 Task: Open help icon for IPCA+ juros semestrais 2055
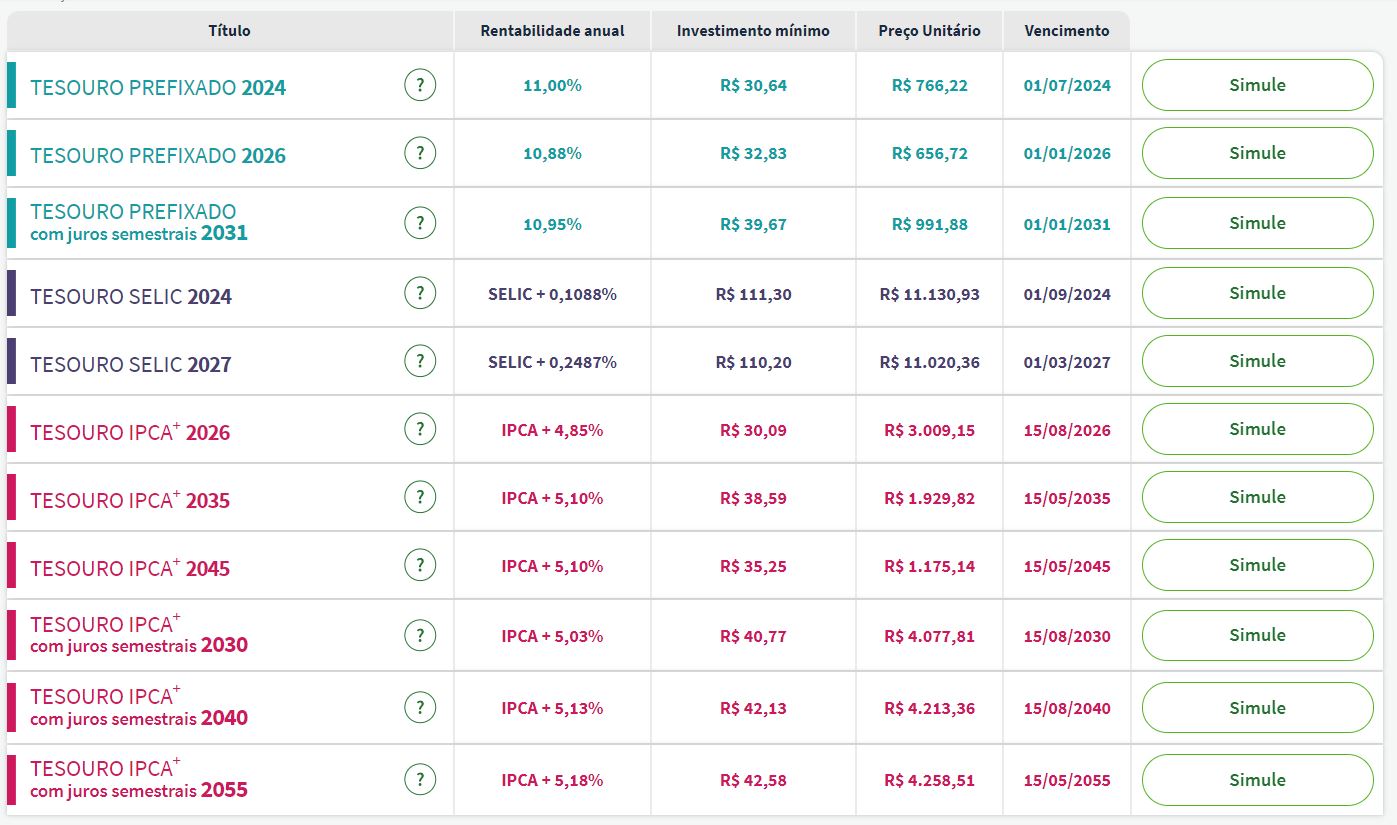[420, 780]
